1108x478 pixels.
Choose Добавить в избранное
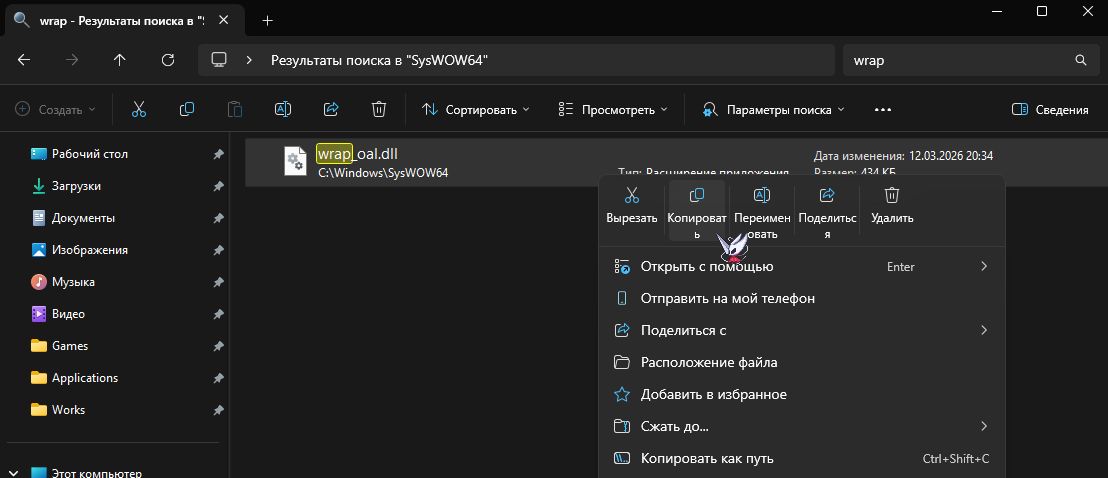[801, 394]
